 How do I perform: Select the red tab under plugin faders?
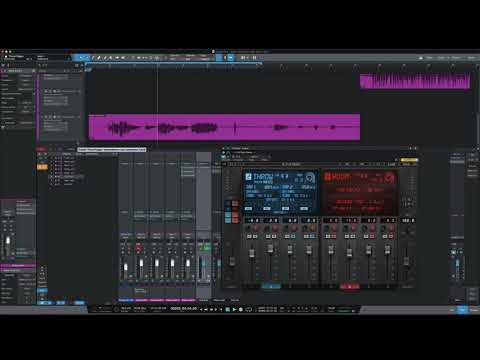click(x=350, y=286)
